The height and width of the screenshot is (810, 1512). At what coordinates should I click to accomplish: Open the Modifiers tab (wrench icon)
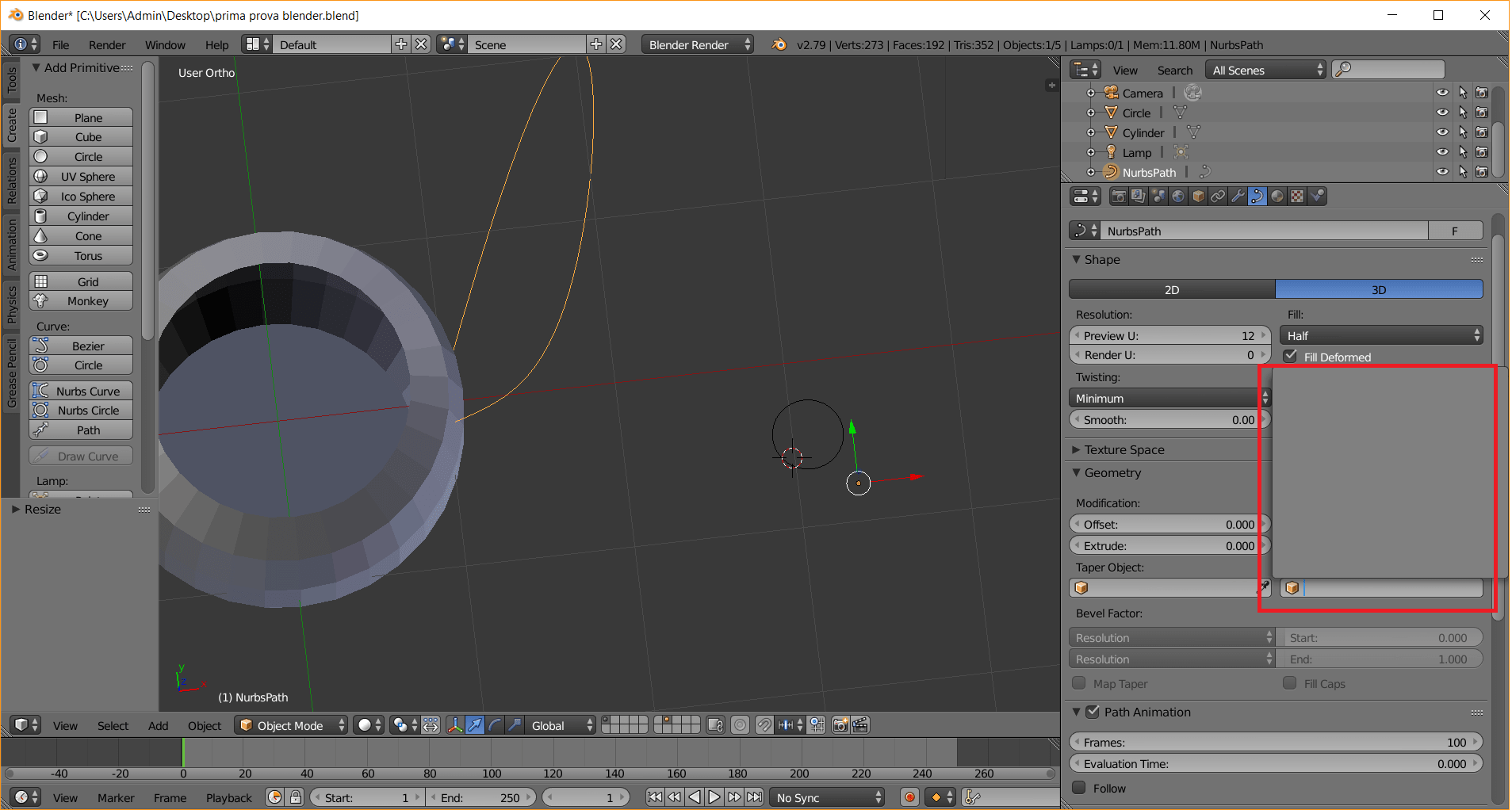1238,197
